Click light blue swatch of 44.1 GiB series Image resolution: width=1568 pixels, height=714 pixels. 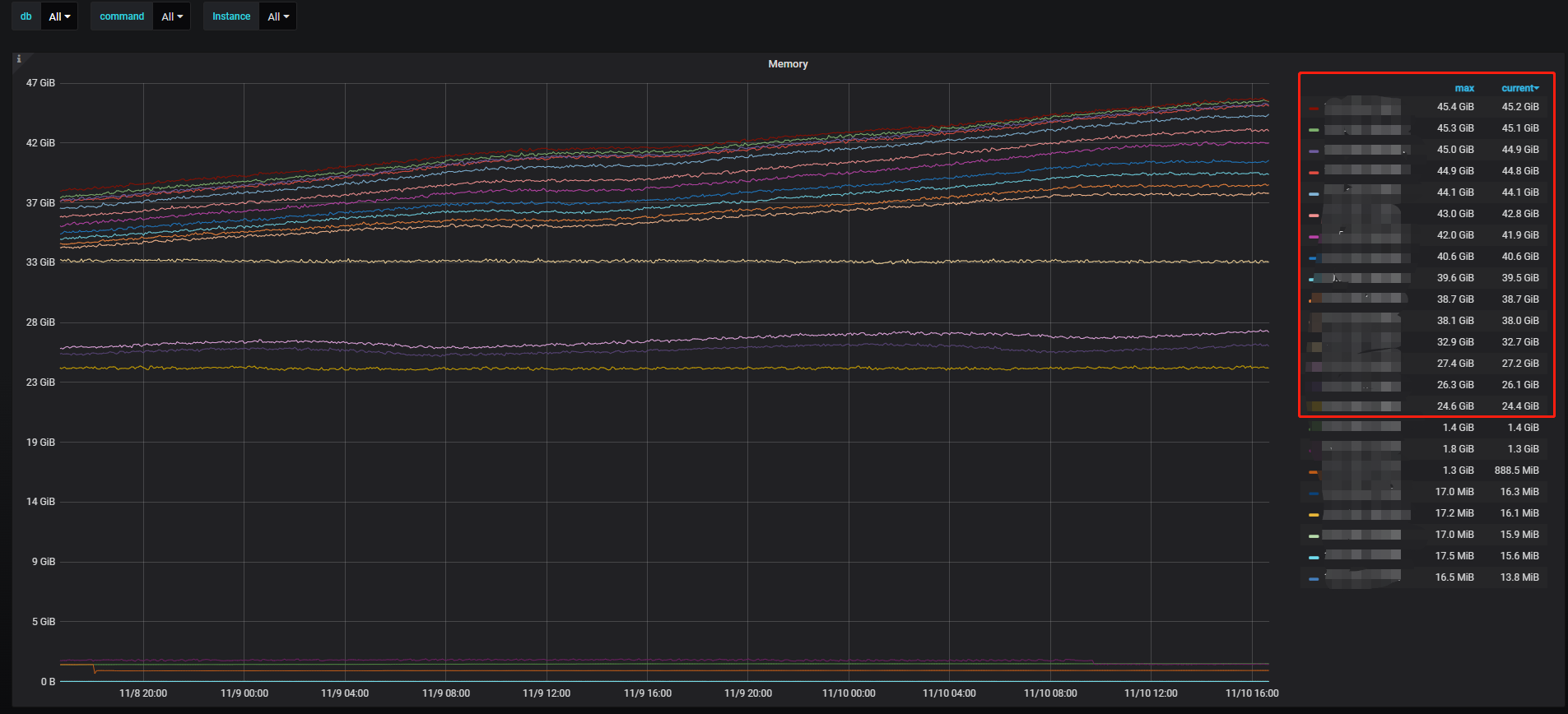pos(1314,193)
